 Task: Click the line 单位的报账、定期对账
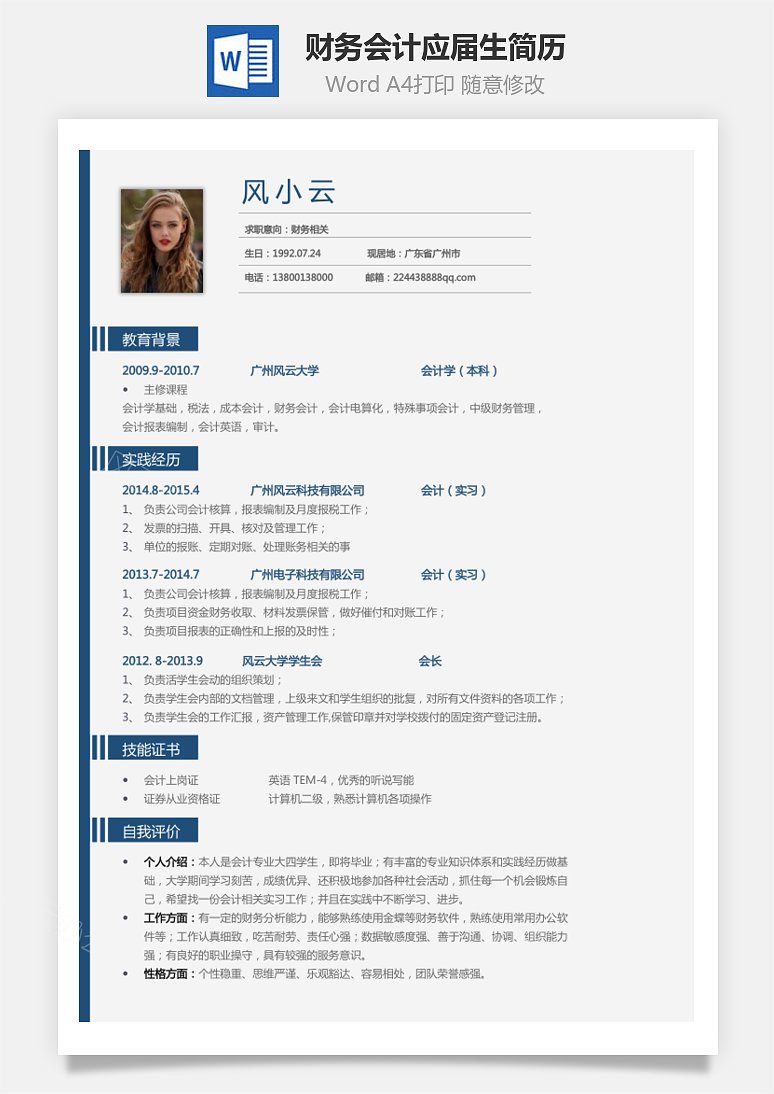(x=247, y=547)
